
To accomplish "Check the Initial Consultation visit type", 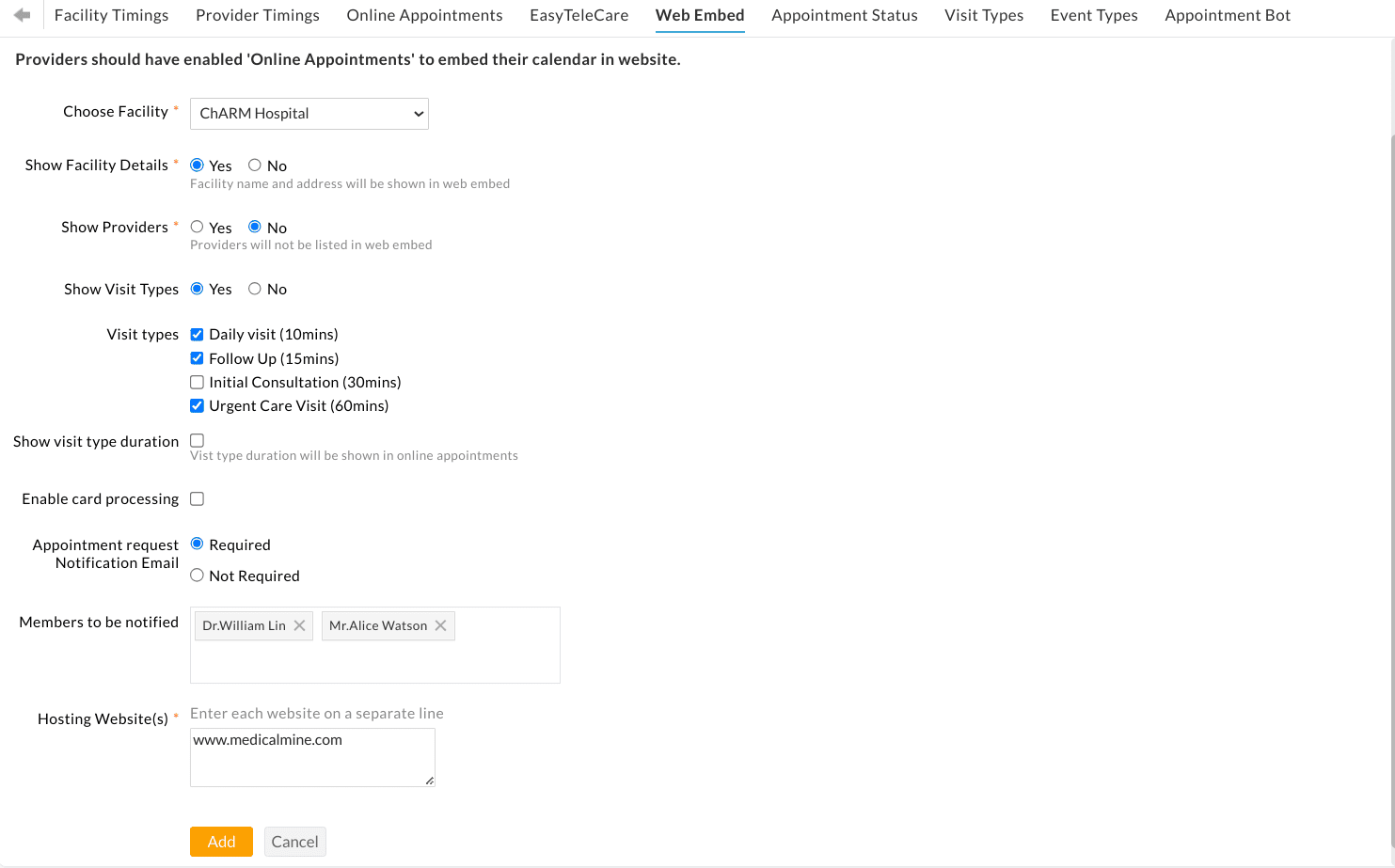I will 197,382.
